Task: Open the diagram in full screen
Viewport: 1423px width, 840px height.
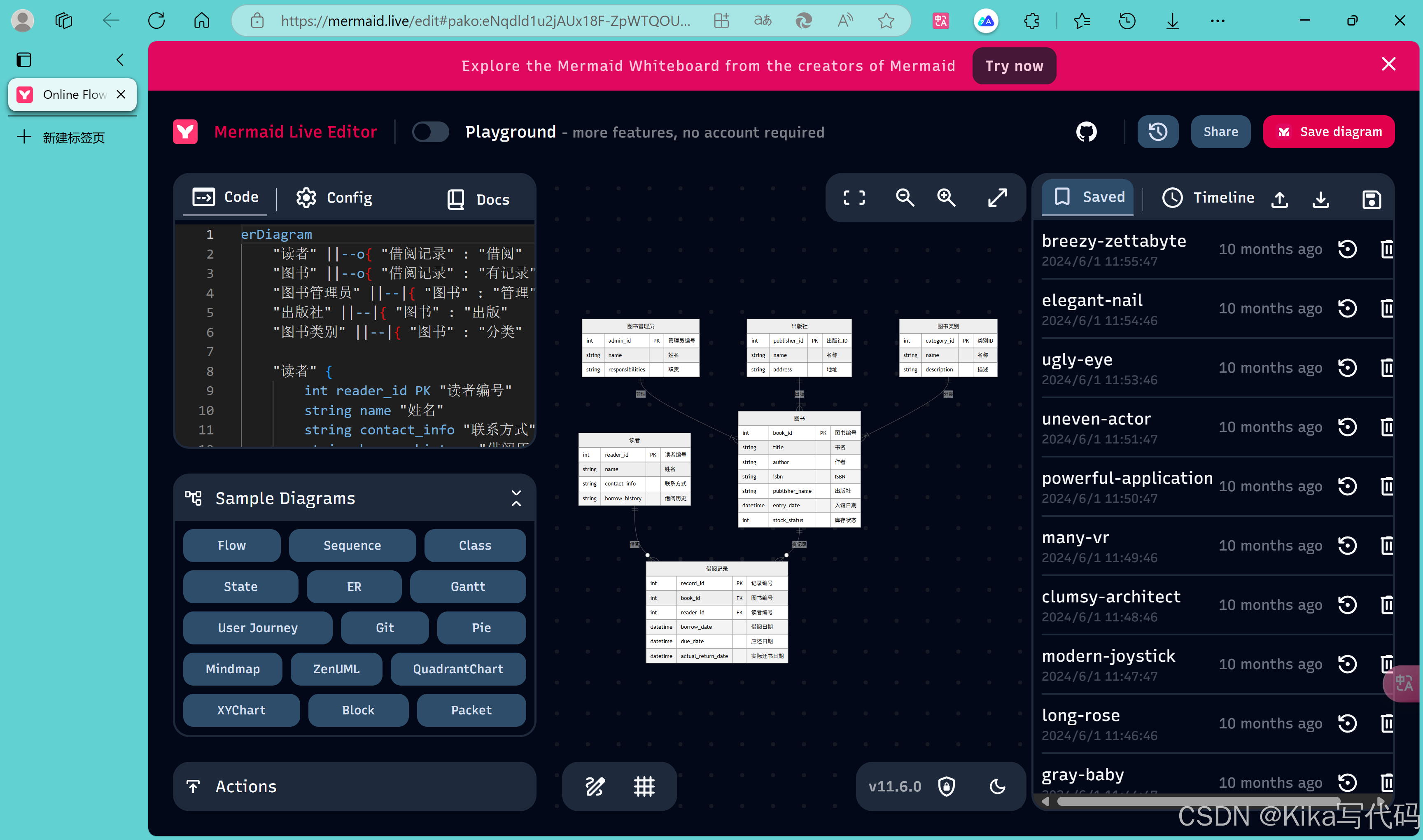Action: 997,198
